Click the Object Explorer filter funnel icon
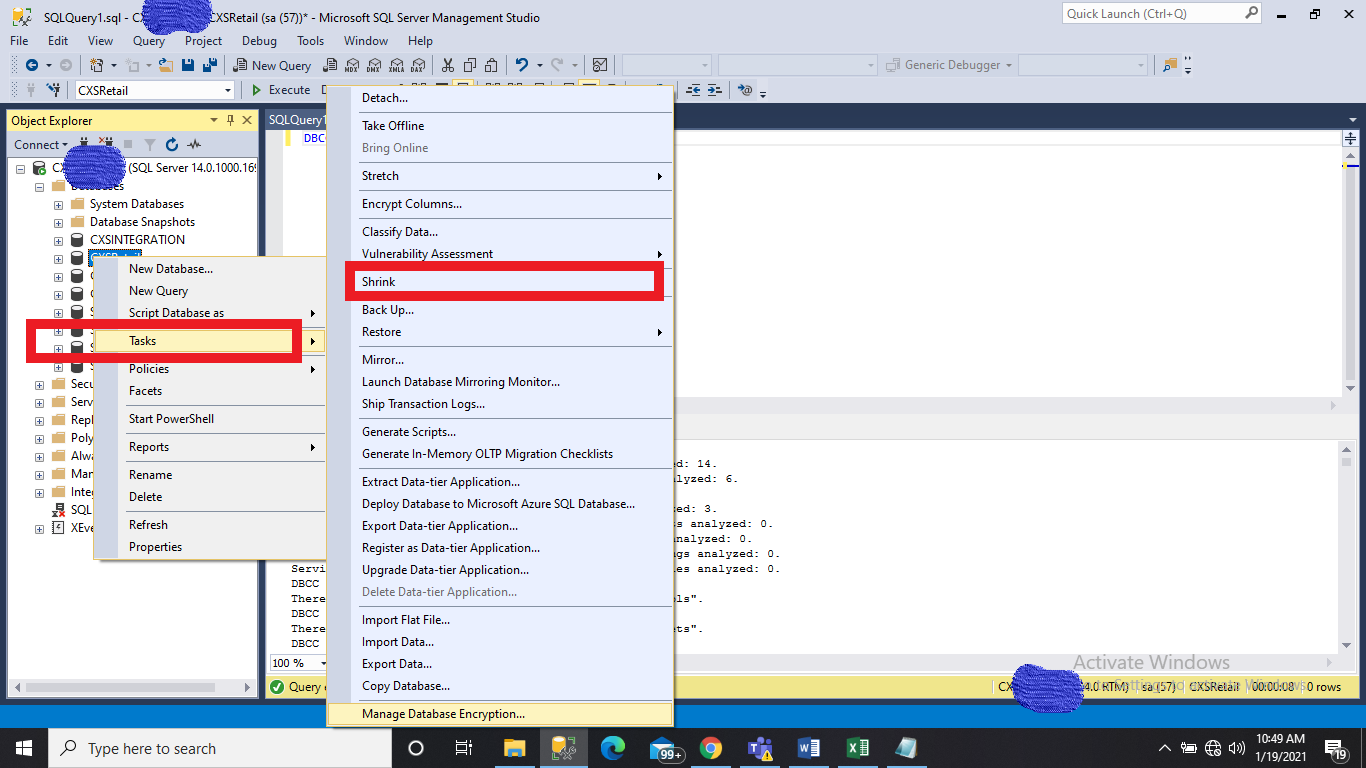This screenshot has height=768, width=1366. (x=150, y=145)
